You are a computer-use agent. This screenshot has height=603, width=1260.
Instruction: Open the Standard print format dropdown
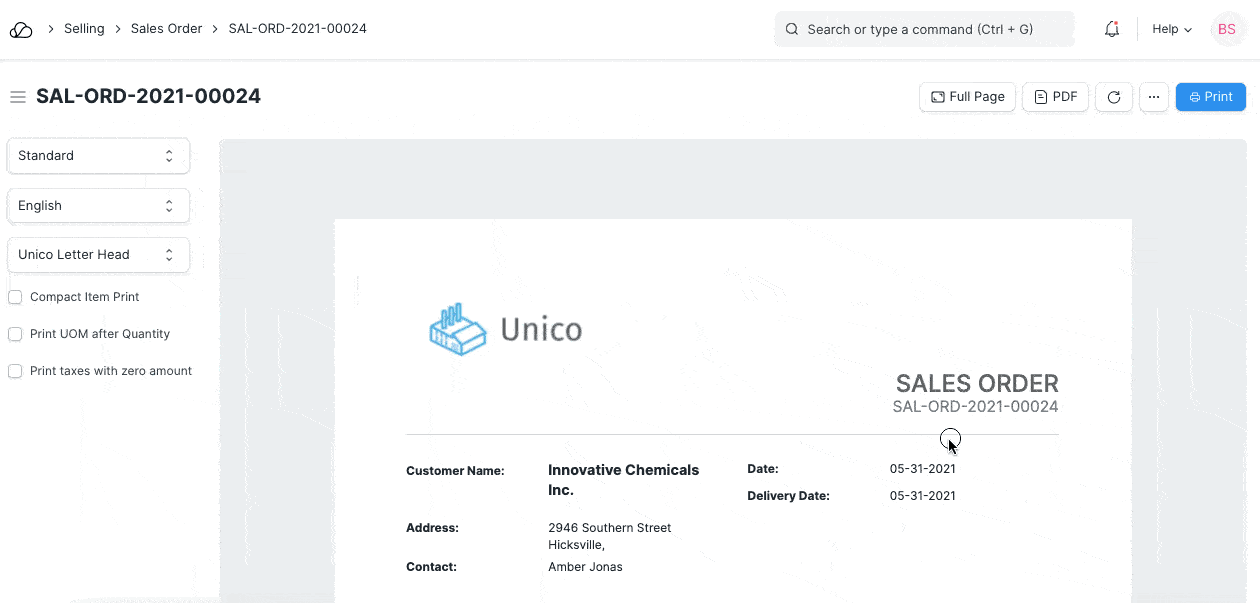click(98, 156)
